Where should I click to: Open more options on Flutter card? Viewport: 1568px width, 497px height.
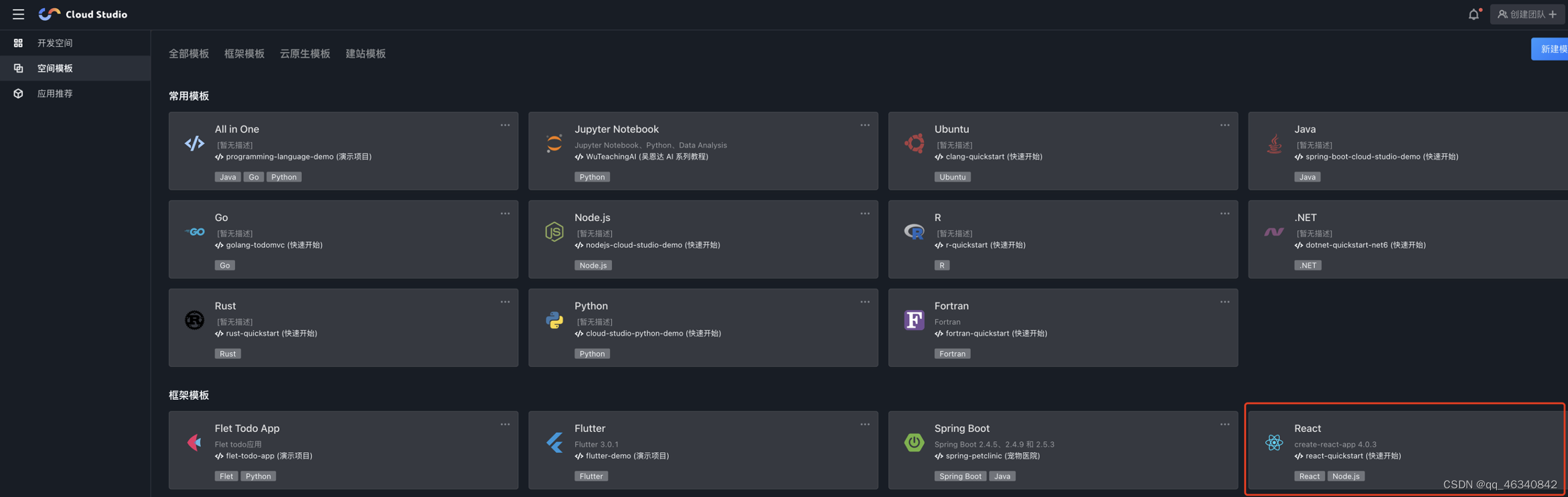(x=865, y=425)
